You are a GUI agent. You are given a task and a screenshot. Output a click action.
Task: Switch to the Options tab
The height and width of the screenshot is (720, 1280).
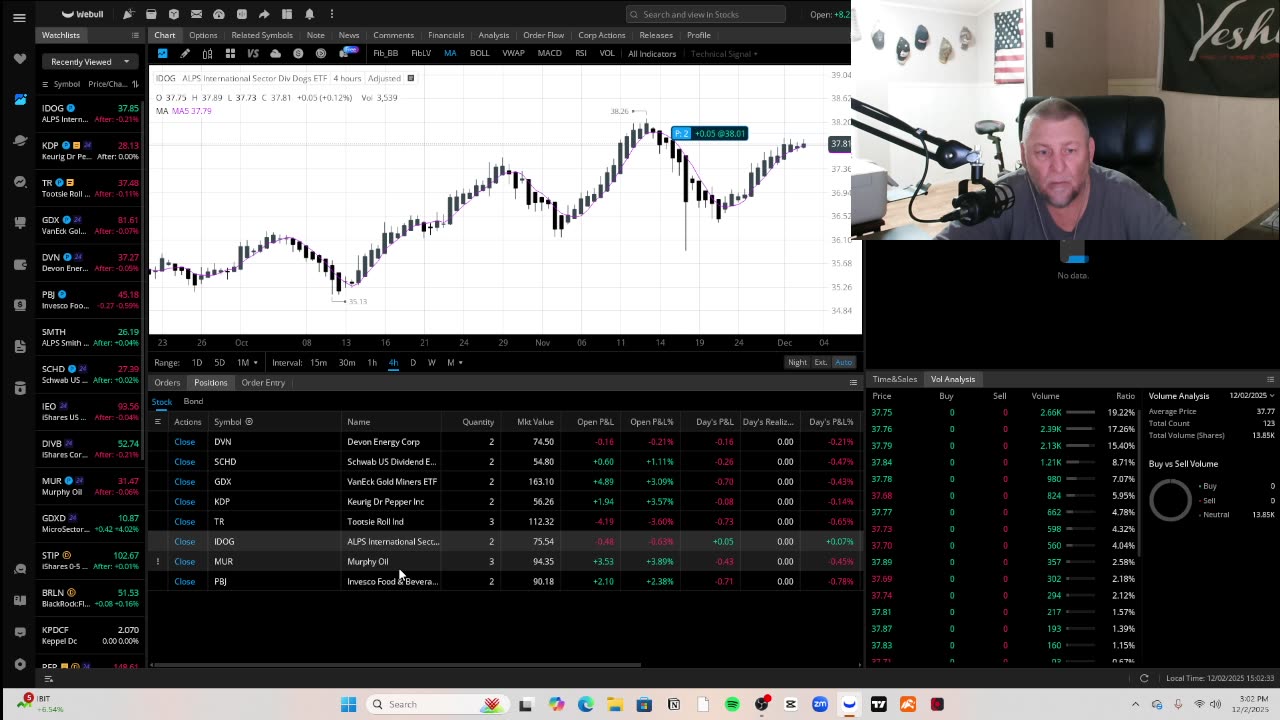[203, 35]
